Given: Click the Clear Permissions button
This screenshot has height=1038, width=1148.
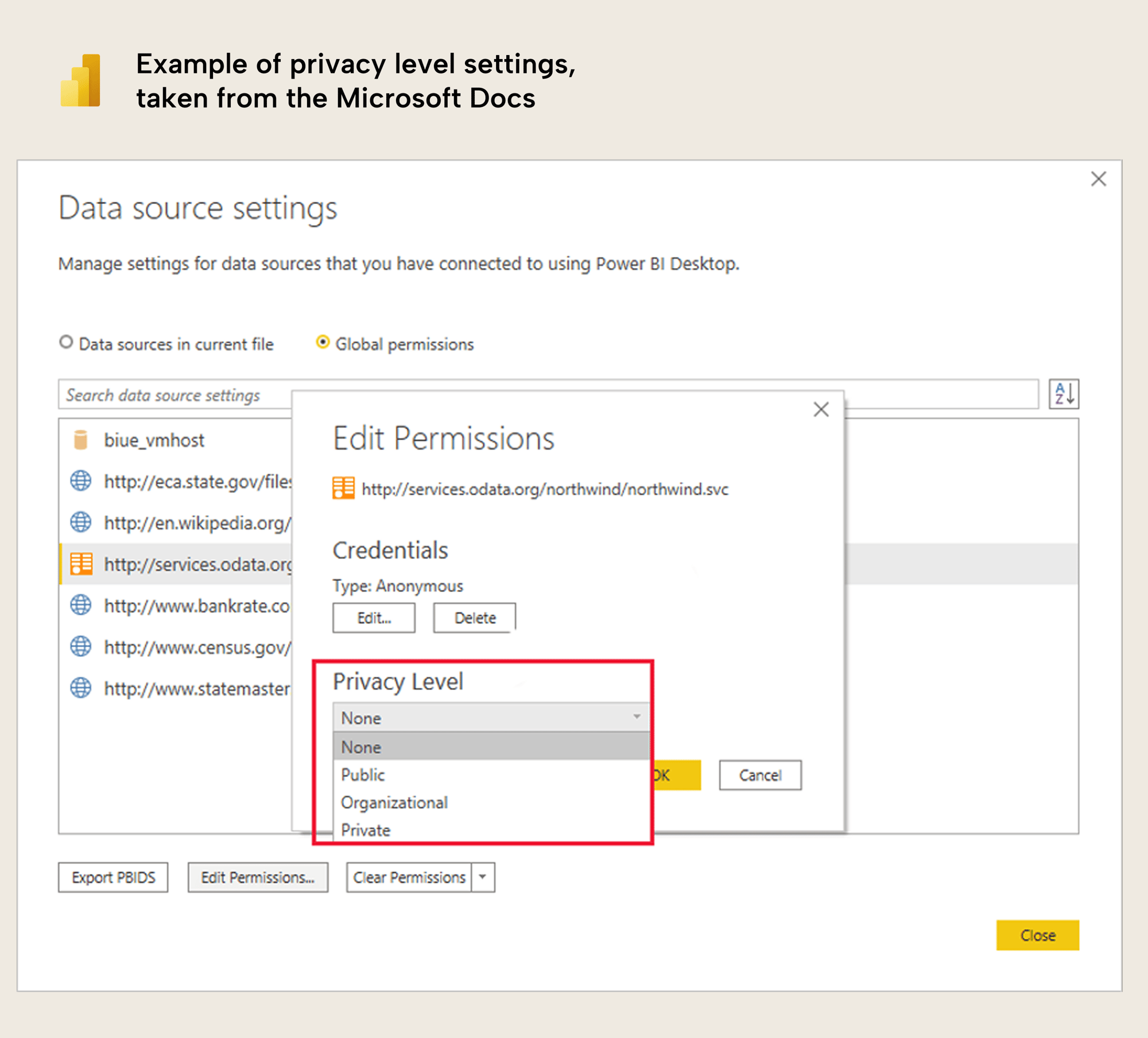Looking at the screenshot, I should coord(409,877).
